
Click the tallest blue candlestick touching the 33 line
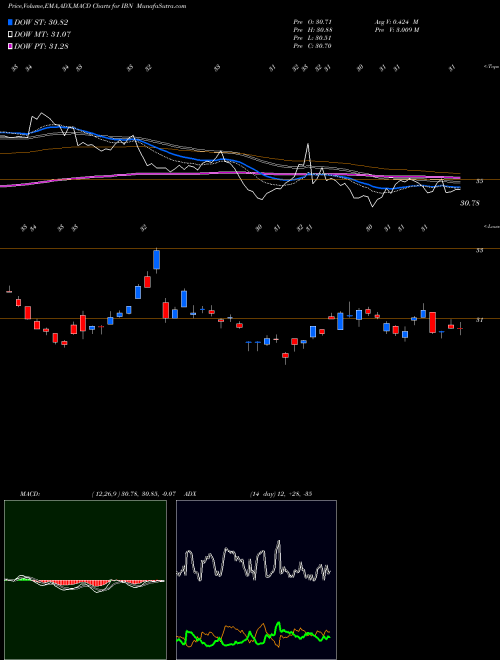click(157, 260)
